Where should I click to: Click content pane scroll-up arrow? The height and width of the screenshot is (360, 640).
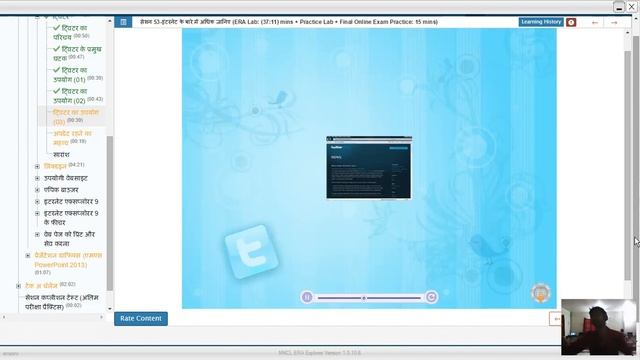click(x=628, y=32)
